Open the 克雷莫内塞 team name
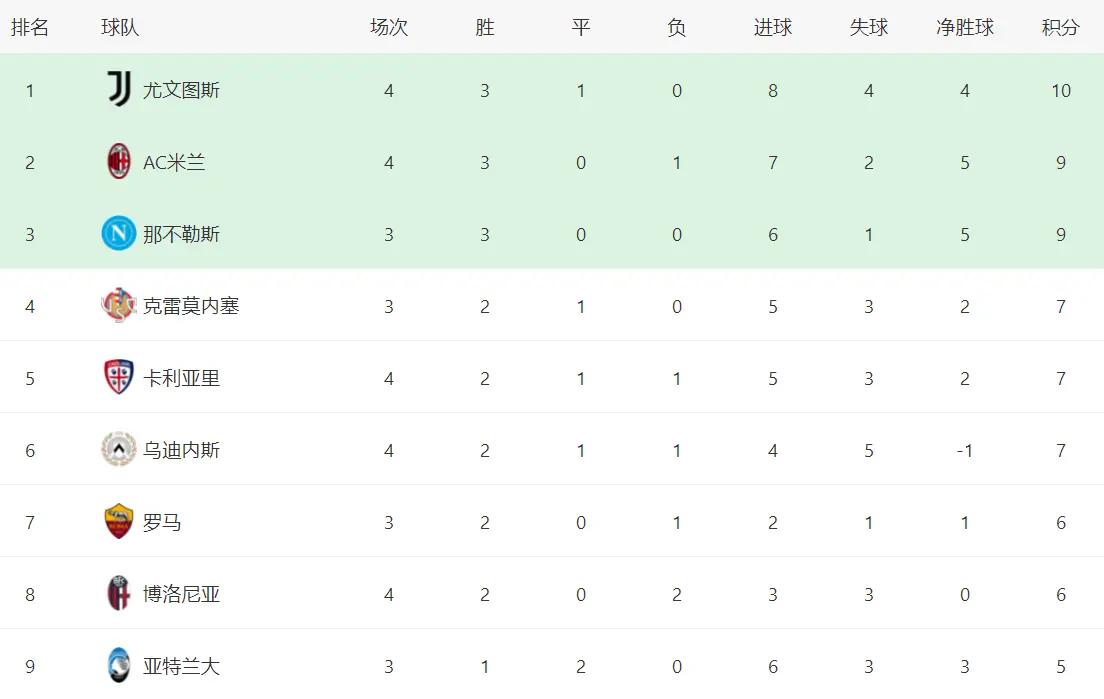The height and width of the screenshot is (699, 1104). coord(191,306)
